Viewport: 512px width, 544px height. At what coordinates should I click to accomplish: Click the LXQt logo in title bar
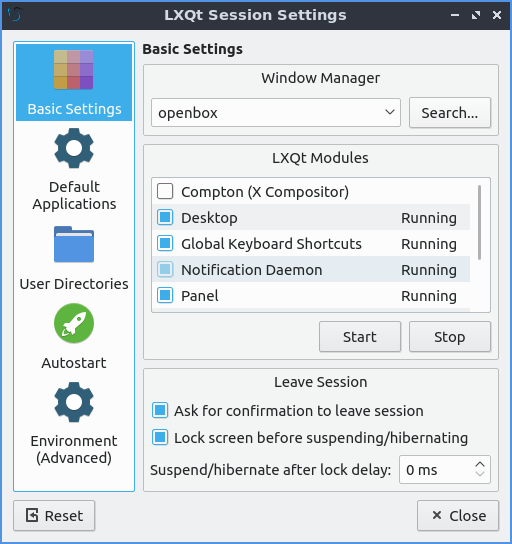[x=15, y=15]
